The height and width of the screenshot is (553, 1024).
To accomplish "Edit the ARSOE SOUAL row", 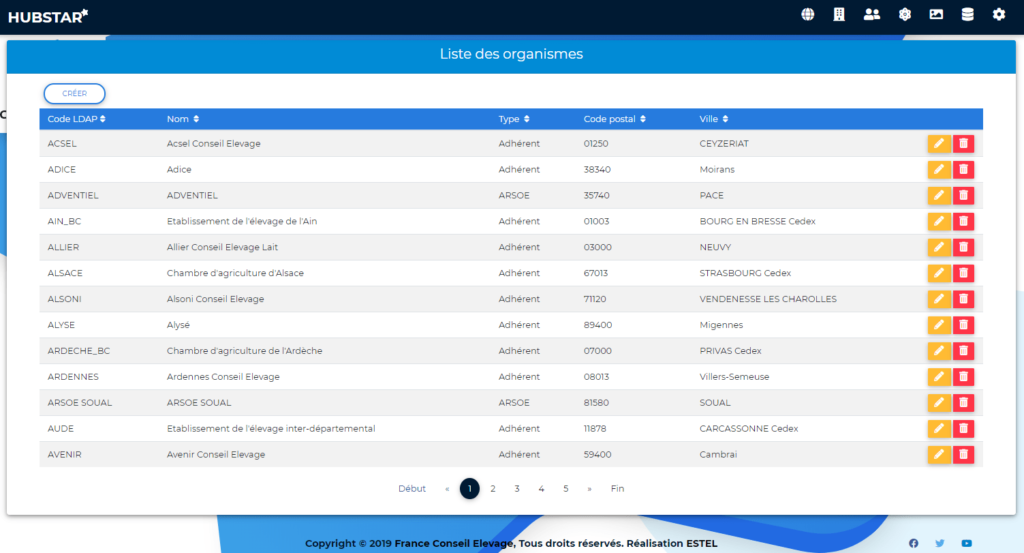I will click(939, 403).
